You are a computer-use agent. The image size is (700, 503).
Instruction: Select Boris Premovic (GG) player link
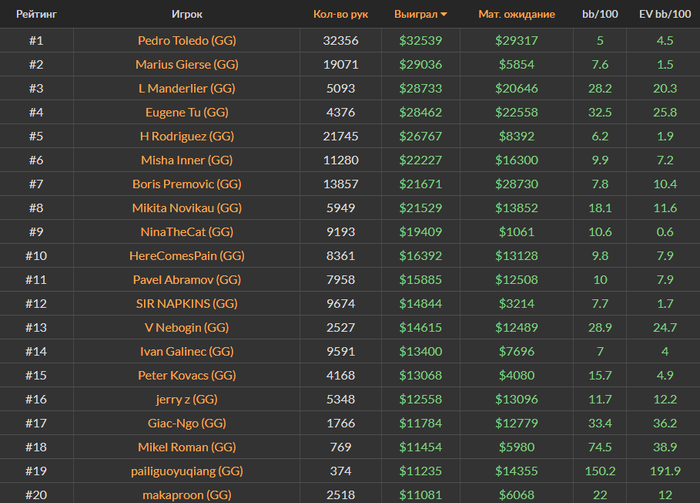click(x=187, y=184)
